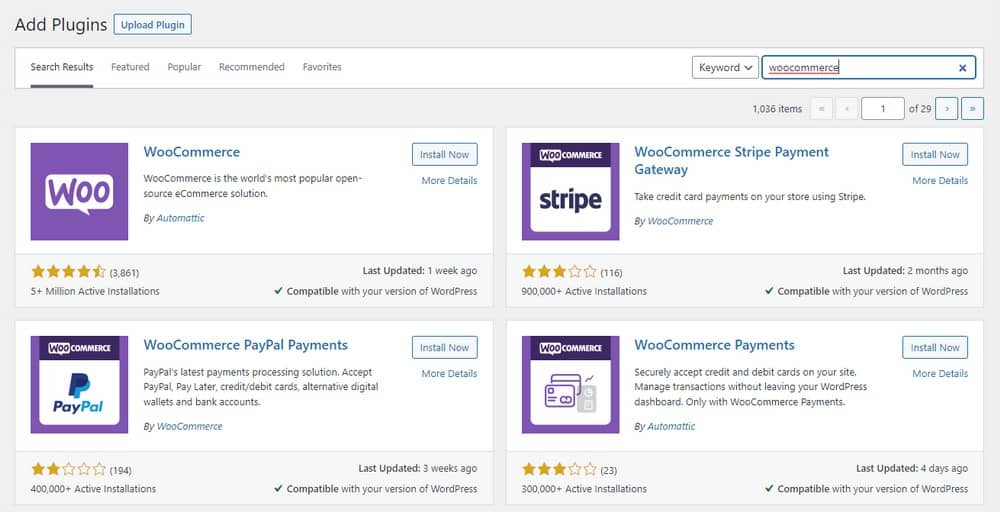1000x512 pixels.
Task: View More Details for Stripe Payment Gateway
Action: 940,180
